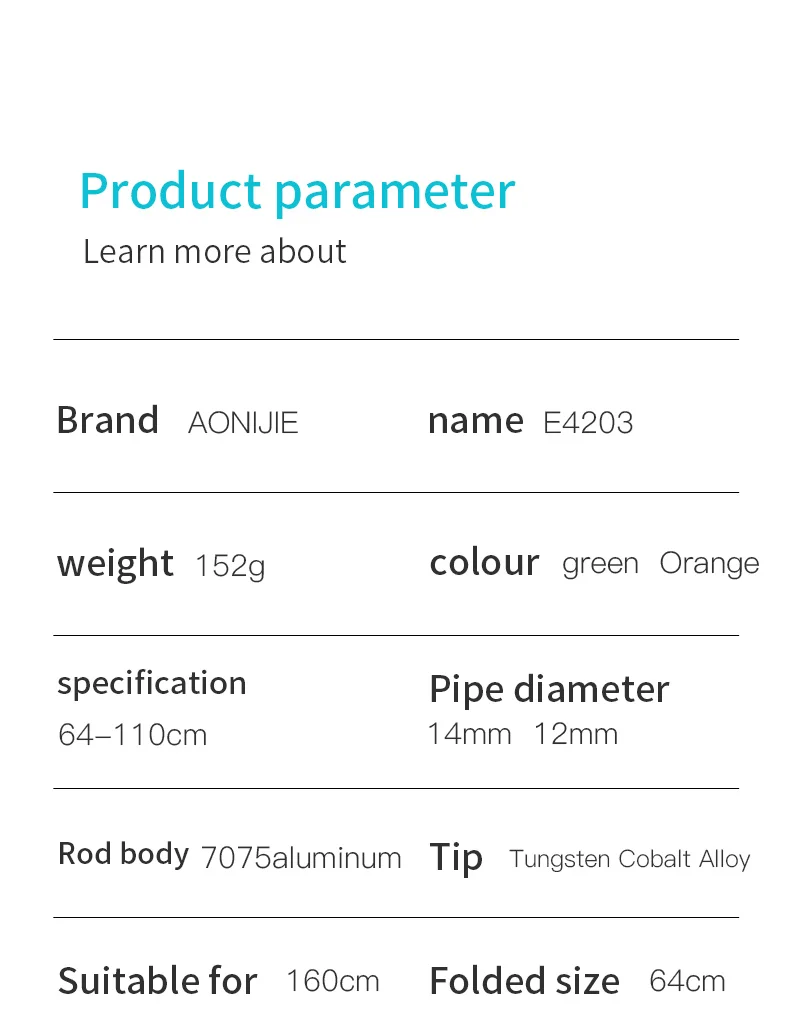The height and width of the screenshot is (1031, 790).
Task: Click the 7075aluminum rod body value
Action: tap(301, 858)
